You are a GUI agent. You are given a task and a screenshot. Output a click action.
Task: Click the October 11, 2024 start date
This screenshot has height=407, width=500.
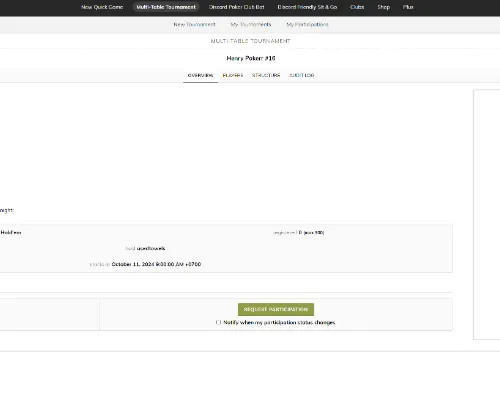(156, 264)
